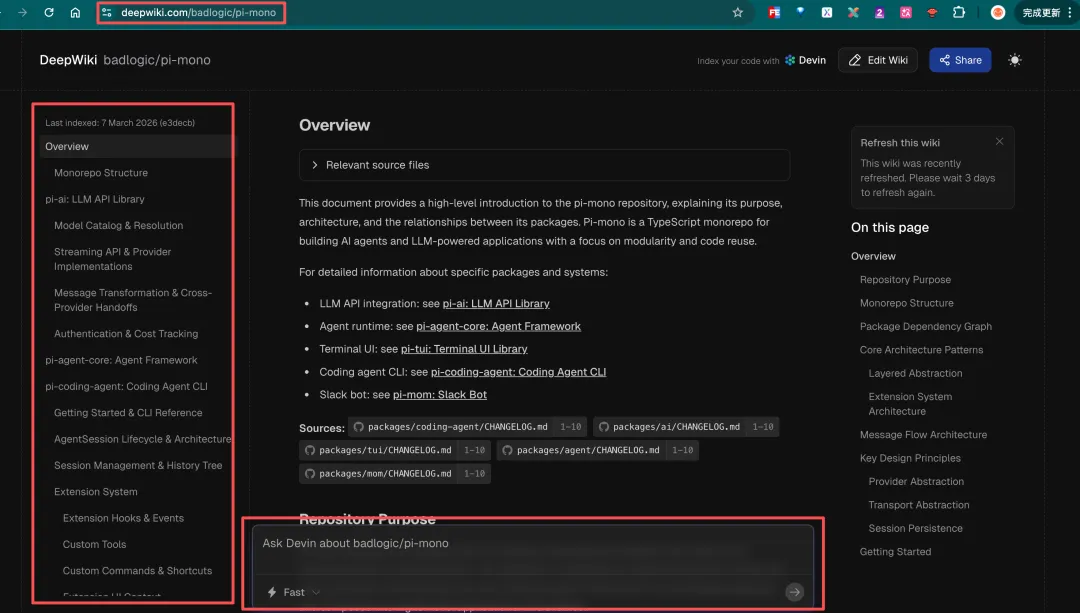
Task: Open Authentication & Cost Tracking page
Action: coord(126,333)
